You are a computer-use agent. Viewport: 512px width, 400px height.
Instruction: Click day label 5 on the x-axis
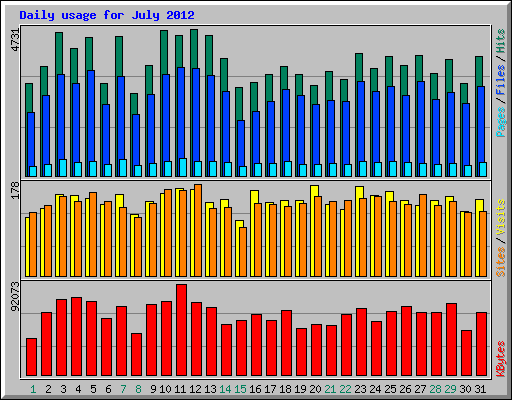click(x=93, y=389)
